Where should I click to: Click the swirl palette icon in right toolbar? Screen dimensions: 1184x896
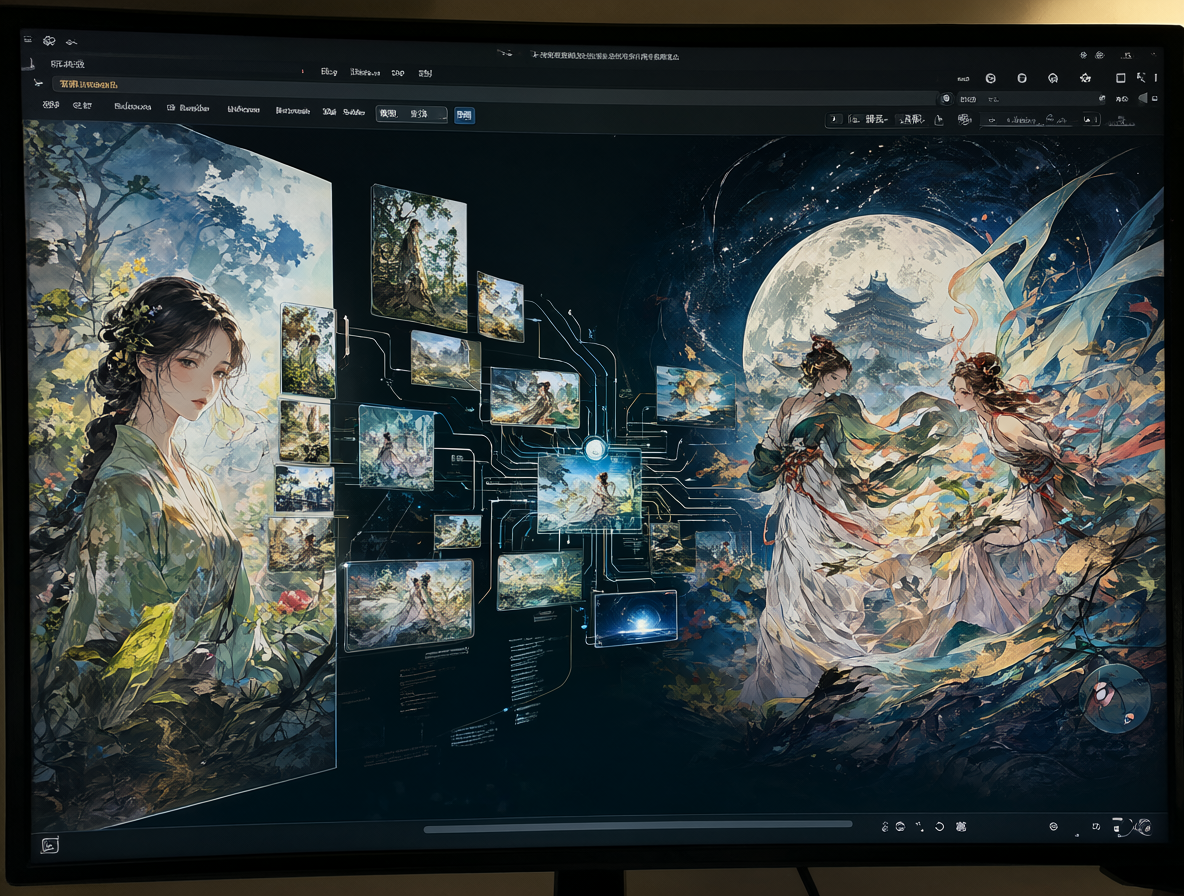[x=964, y=119]
